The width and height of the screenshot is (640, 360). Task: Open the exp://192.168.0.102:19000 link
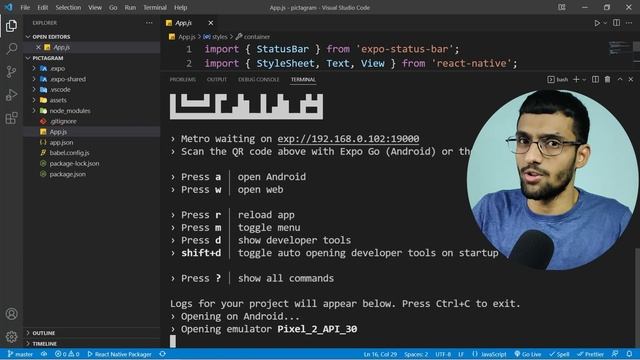[348, 139]
